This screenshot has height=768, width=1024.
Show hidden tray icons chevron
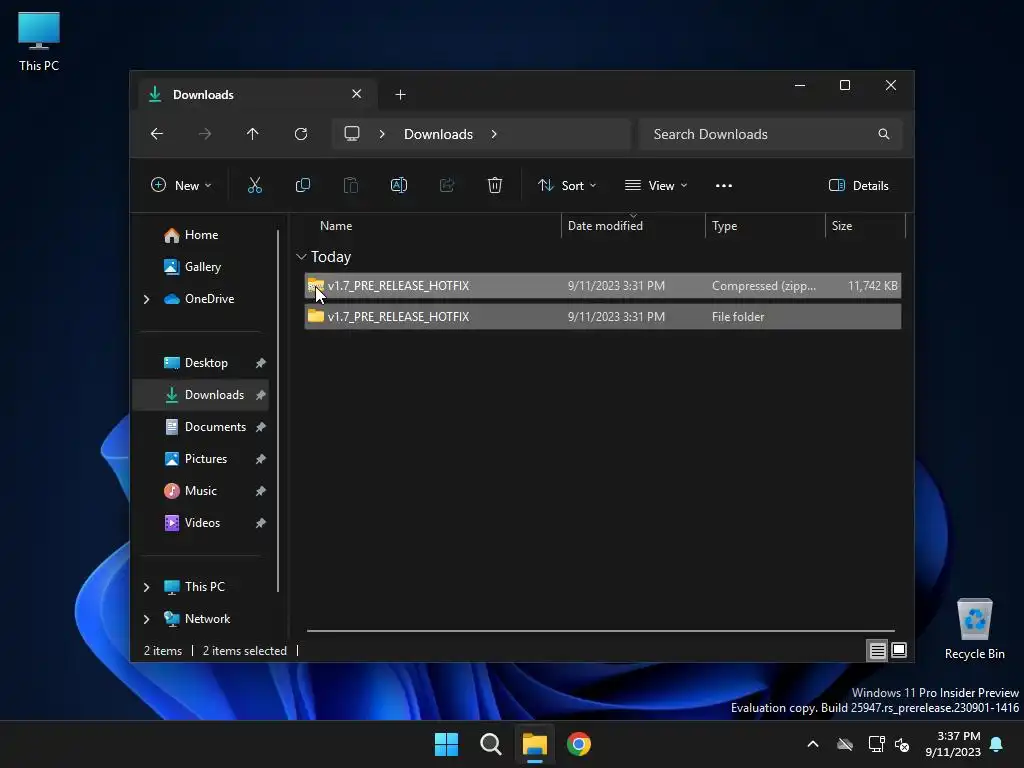coord(813,744)
